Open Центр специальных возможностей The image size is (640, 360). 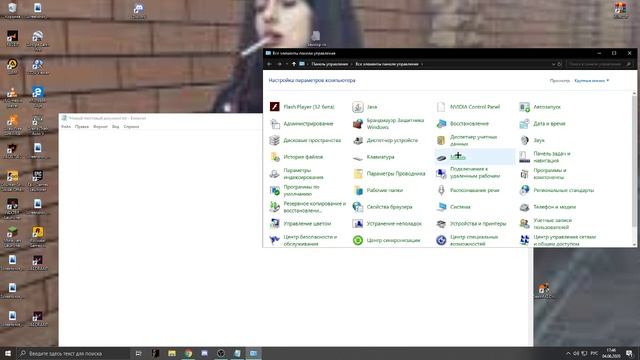click(x=467, y=240)
